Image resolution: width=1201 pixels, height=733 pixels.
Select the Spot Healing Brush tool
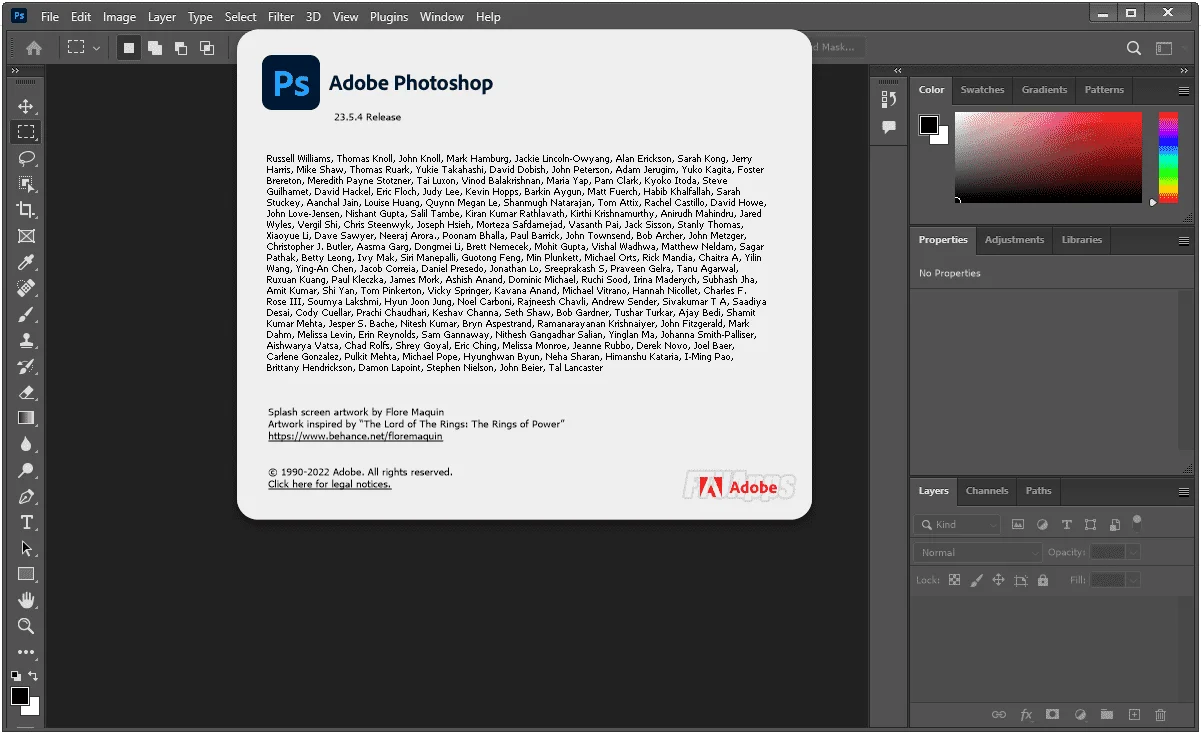click(26, 288)
